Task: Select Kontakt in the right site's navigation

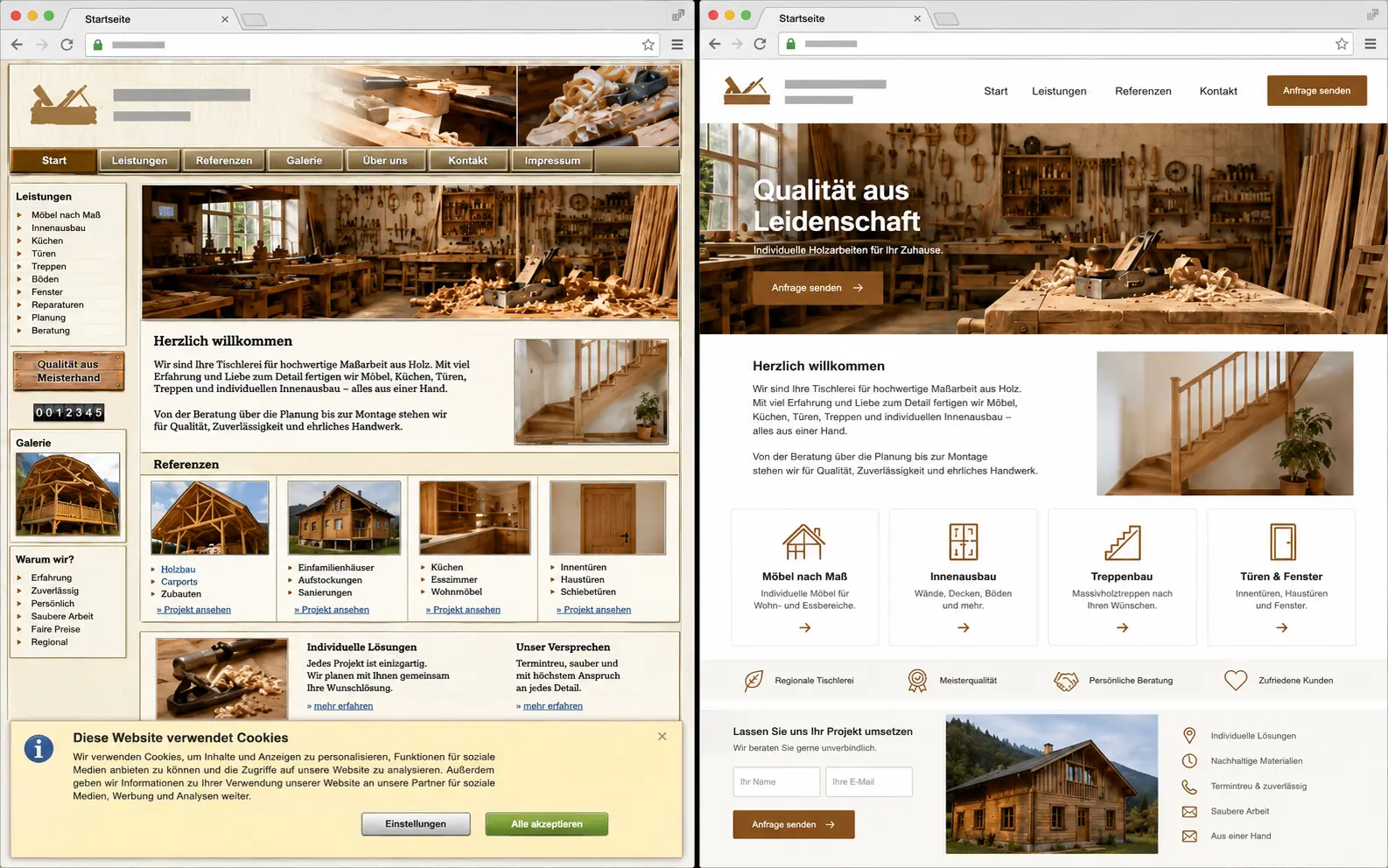Action: pyautogui.click(x=1218, y=91)
